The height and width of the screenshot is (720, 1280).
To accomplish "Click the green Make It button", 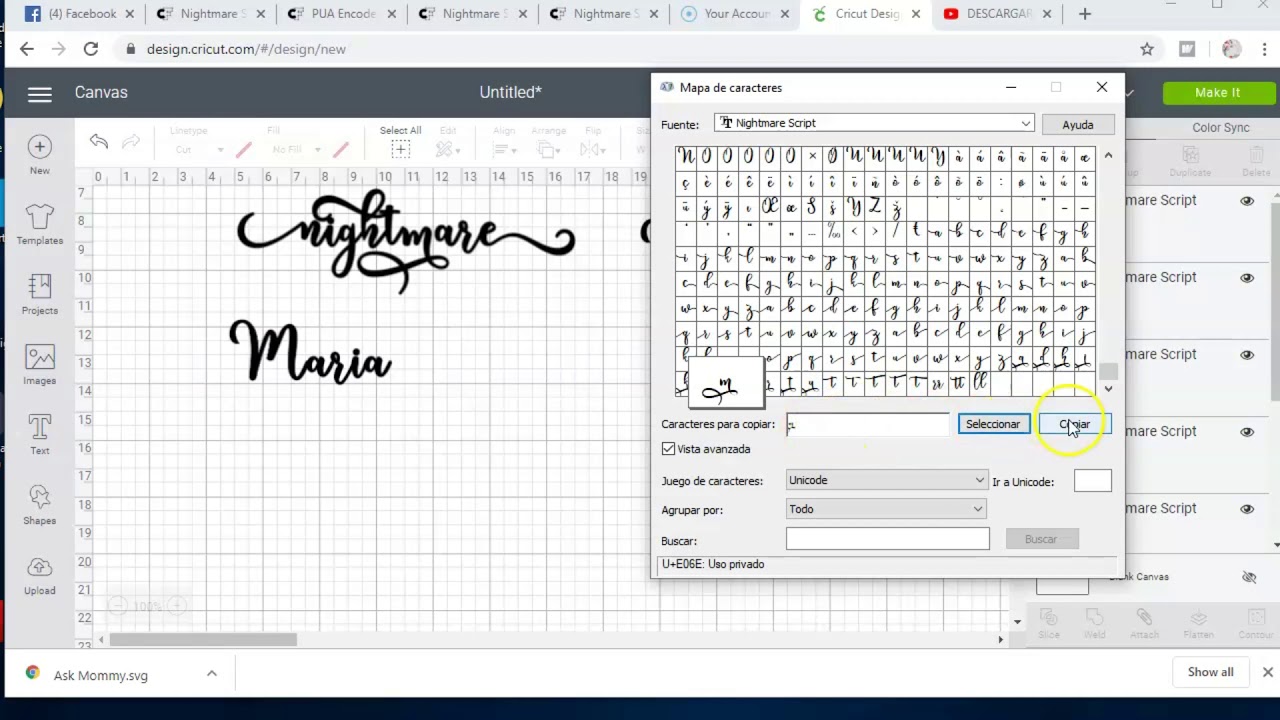I will click(x=1217, y=93).
